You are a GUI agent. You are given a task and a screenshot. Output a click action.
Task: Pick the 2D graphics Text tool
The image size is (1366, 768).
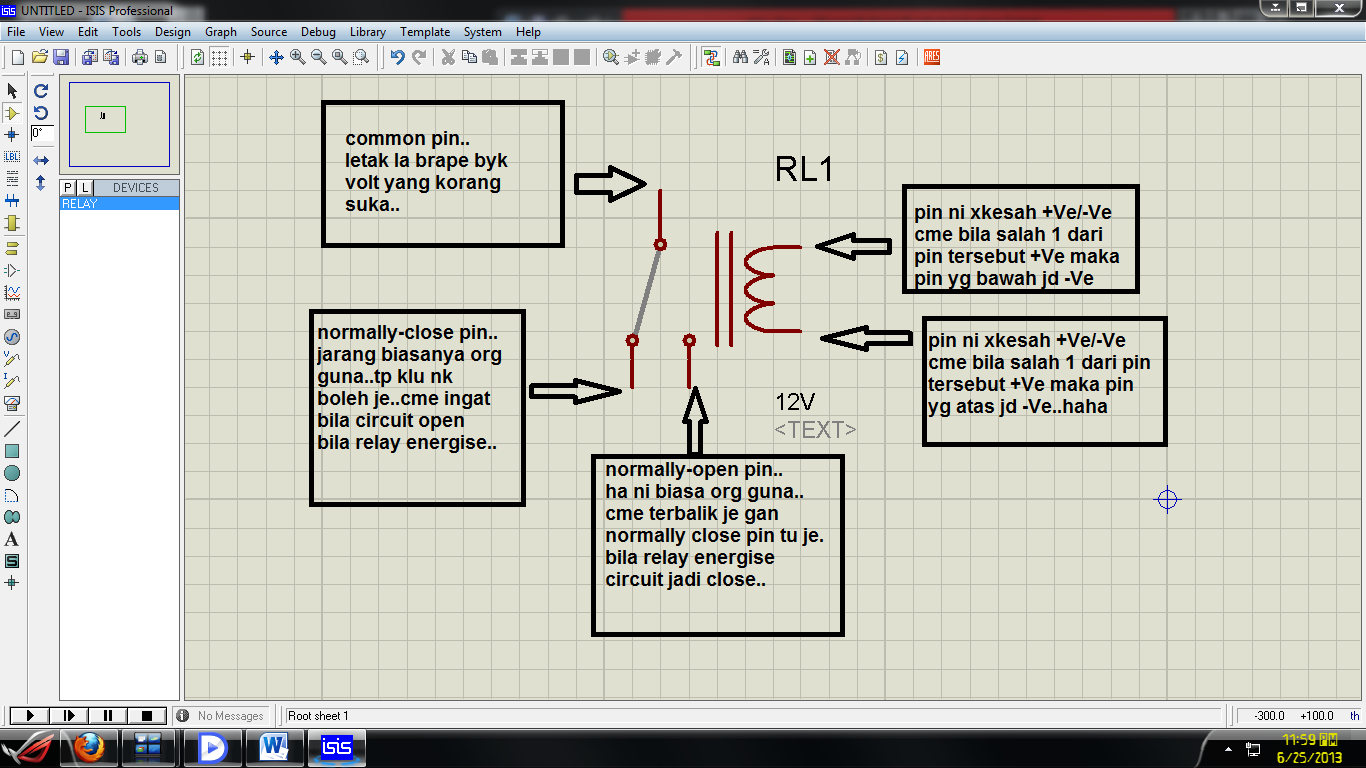(x=13, y=539)
